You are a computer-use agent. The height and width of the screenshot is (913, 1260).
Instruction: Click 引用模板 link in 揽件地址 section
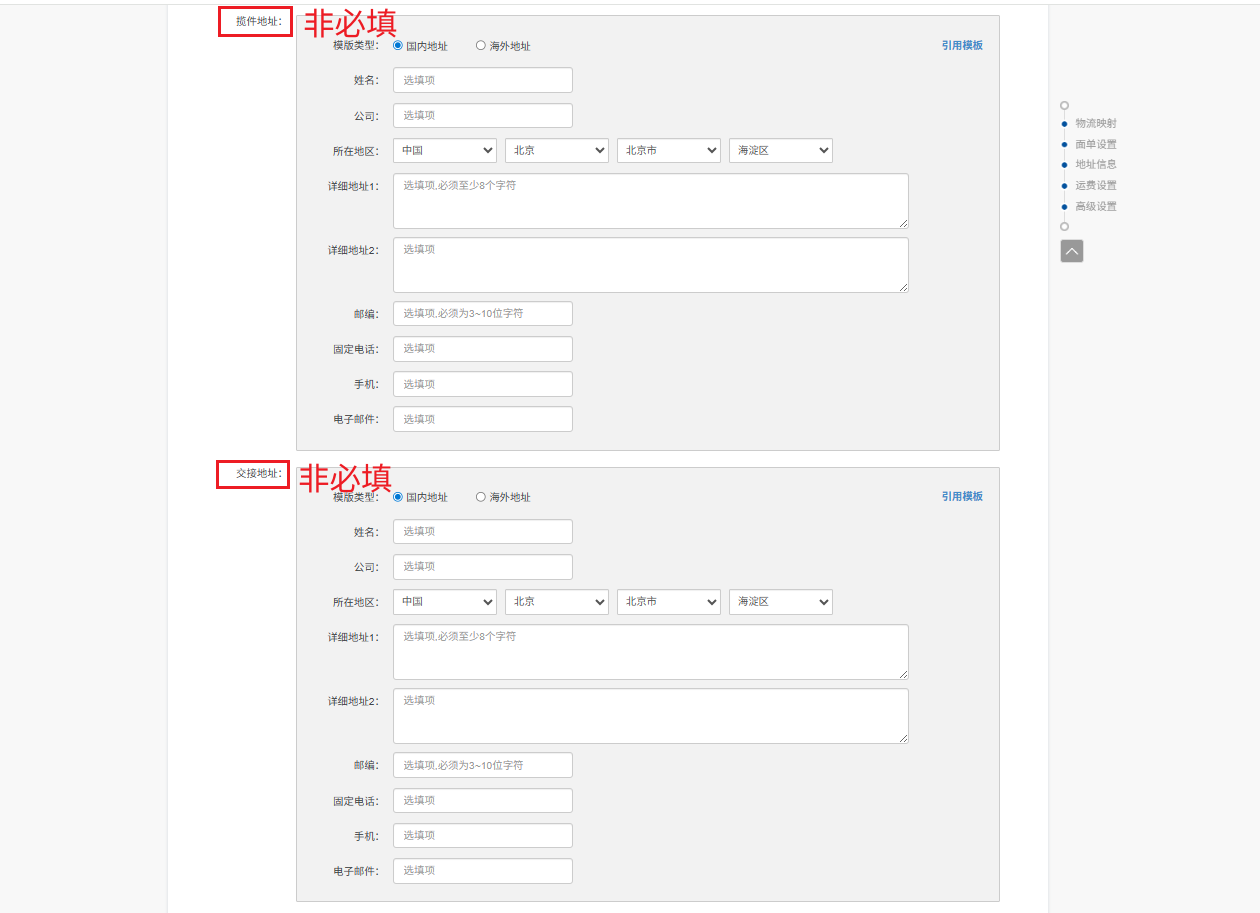[x=962, y=45]
